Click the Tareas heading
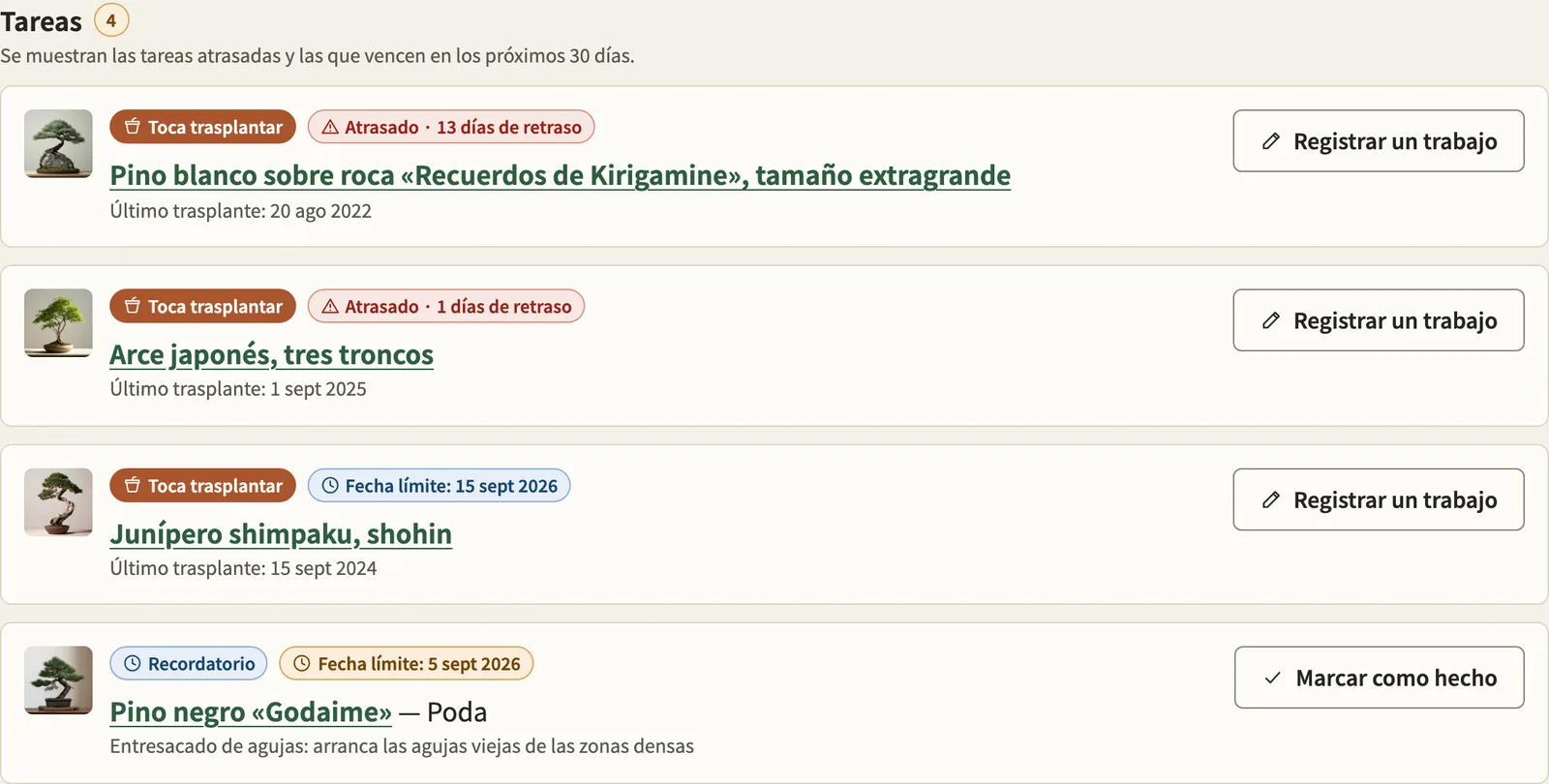This screenshot has height=784, width=1549. [41, 21]
